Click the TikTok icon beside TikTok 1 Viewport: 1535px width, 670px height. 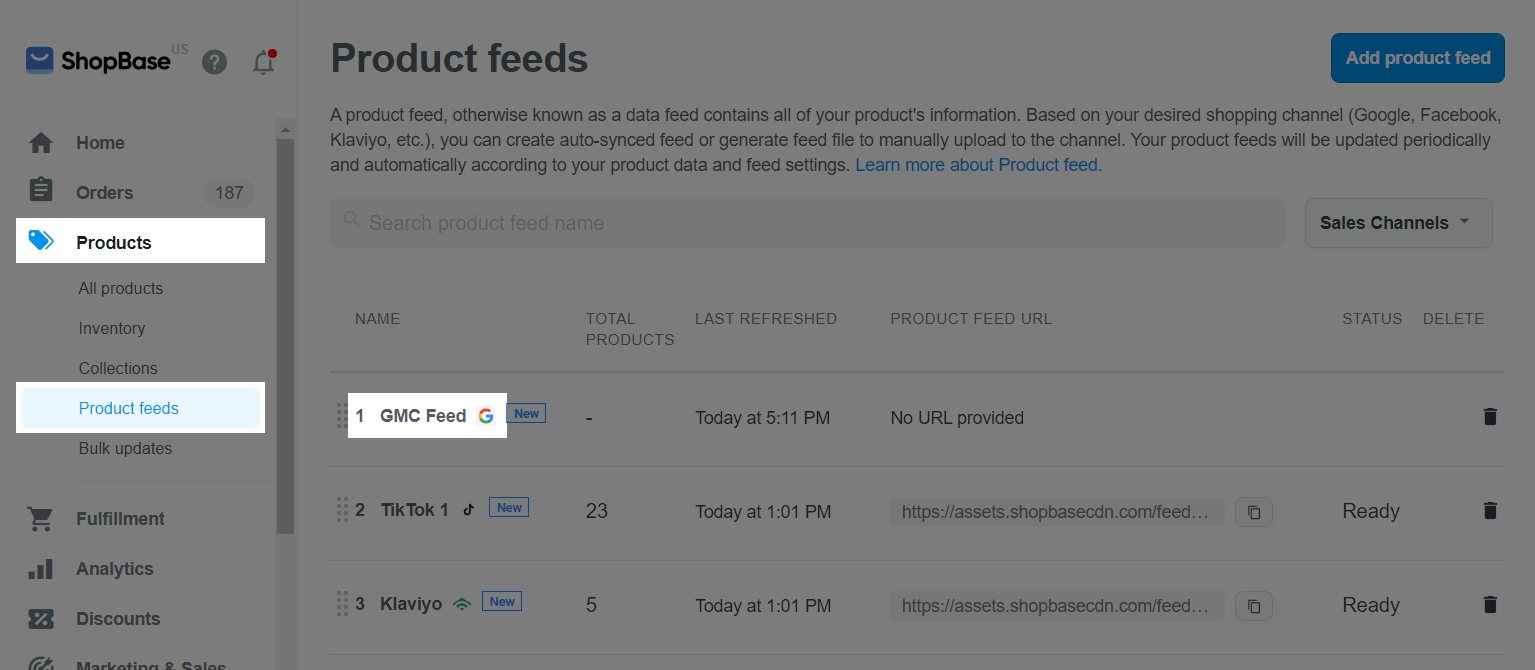tap(468, 509)
